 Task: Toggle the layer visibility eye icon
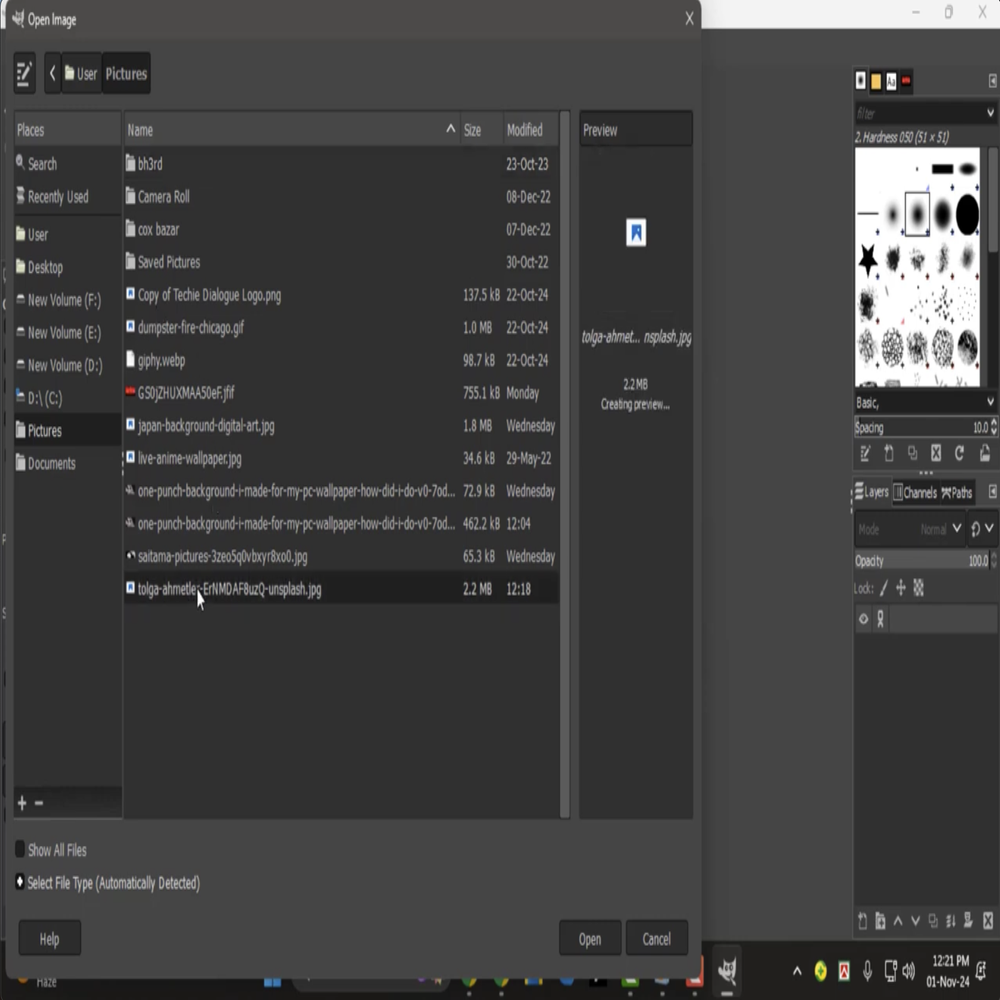[x=863, y=619]
